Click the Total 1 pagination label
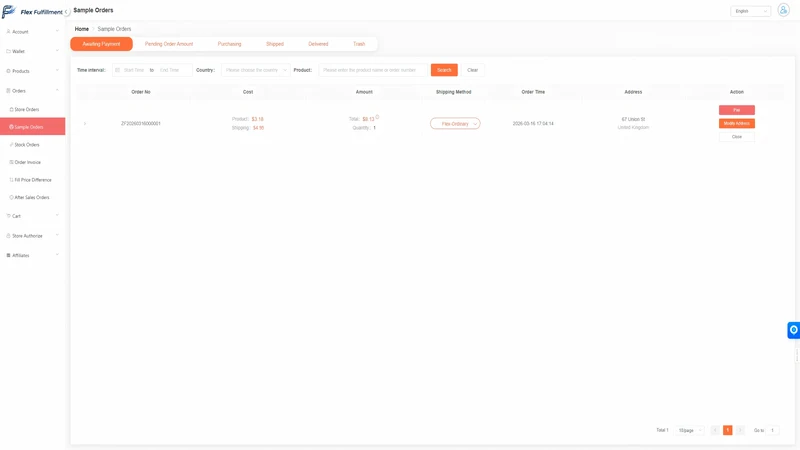Screen dimensions: 800x450 point(662,430)
